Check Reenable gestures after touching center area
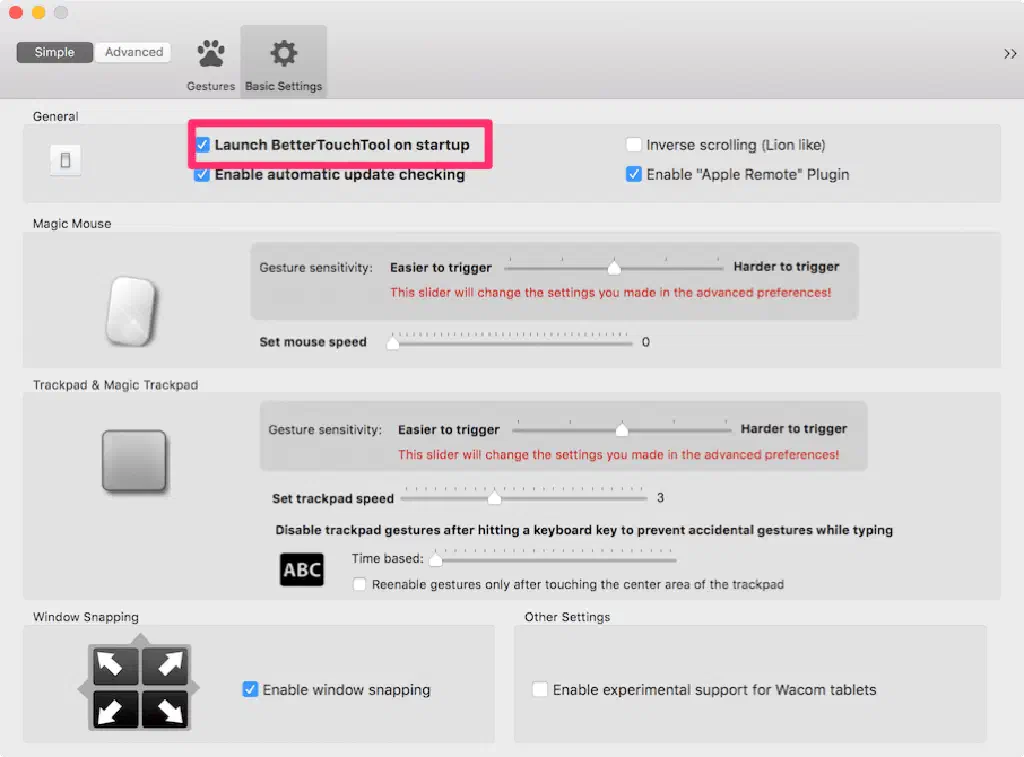The image size is (1024, 757). (359, 585)
